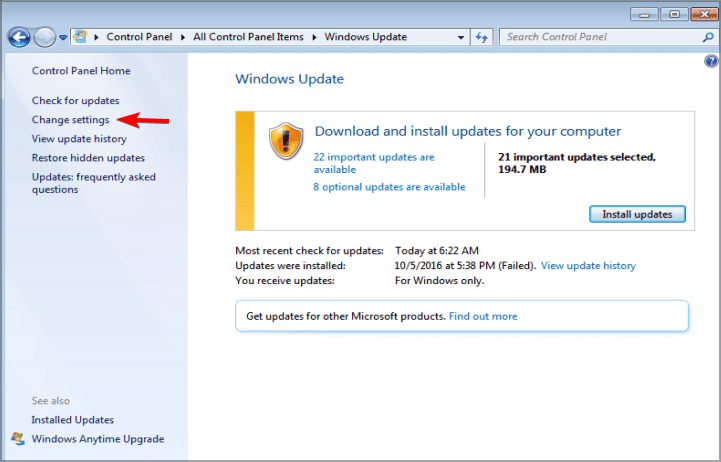Open the recent pages dropdown arrow
721x462 pixels.
tap(63, 37)
